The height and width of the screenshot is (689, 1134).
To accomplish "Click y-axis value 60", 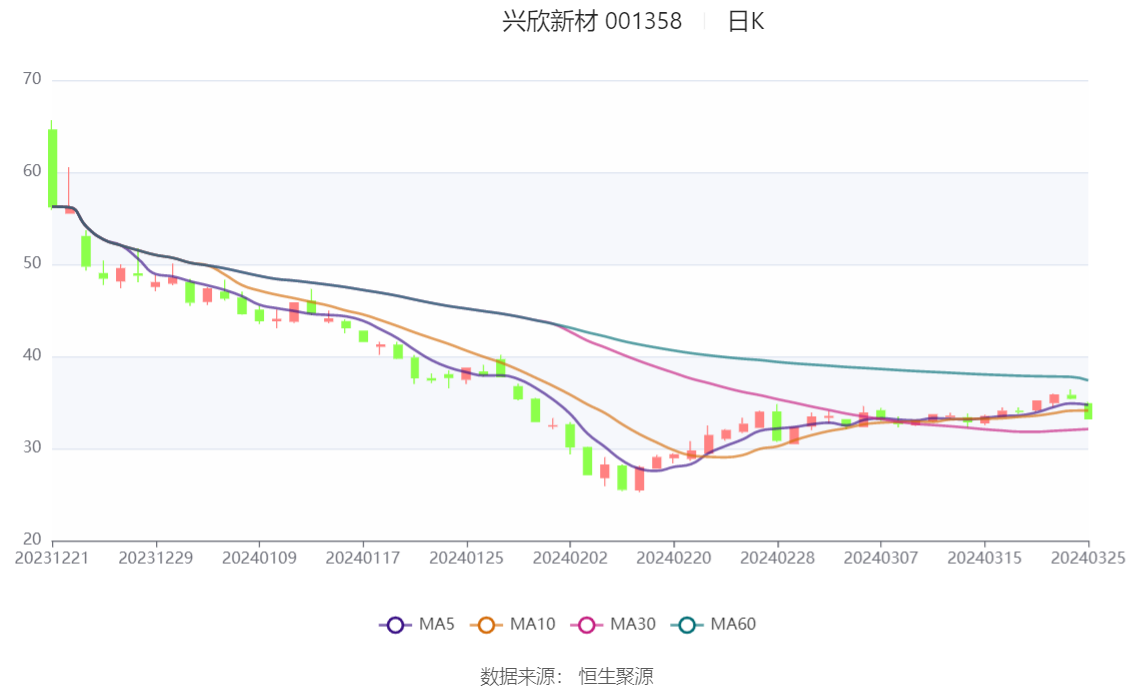I will [32, 171].
